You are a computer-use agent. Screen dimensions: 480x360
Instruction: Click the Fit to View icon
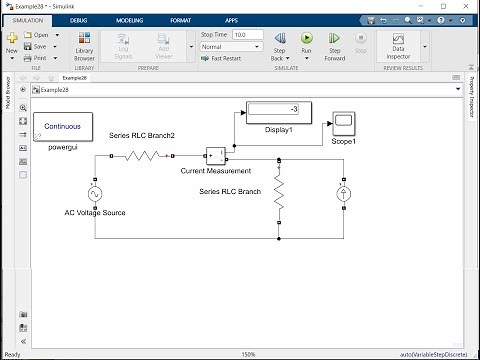(23, 121)
